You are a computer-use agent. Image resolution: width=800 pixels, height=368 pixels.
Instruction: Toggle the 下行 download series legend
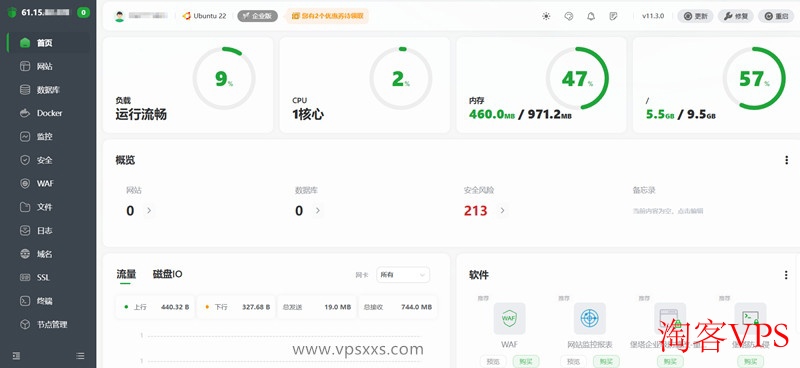236,307
